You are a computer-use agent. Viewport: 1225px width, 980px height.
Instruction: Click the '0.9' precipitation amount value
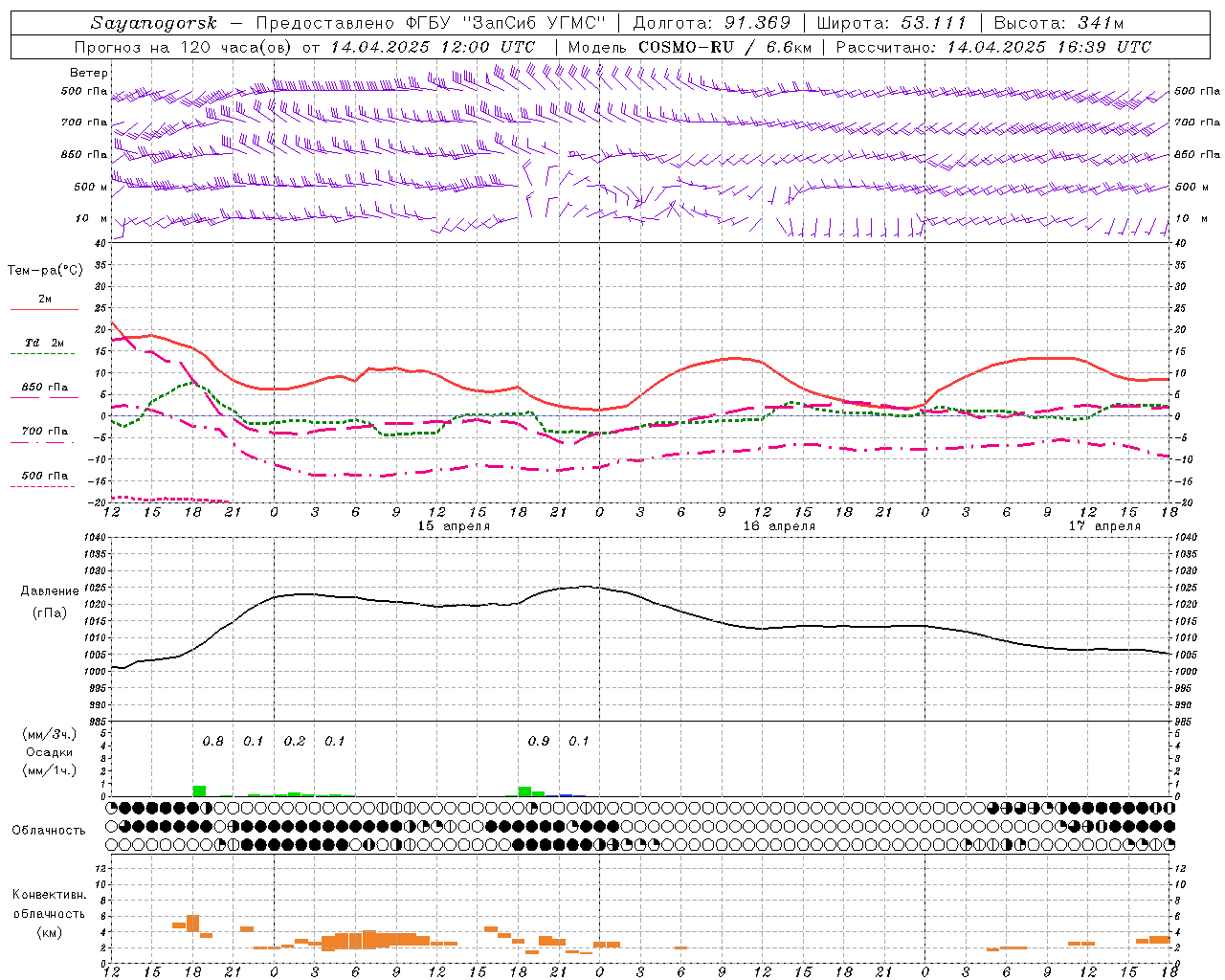pyautogui.click(x=539, y=741)
